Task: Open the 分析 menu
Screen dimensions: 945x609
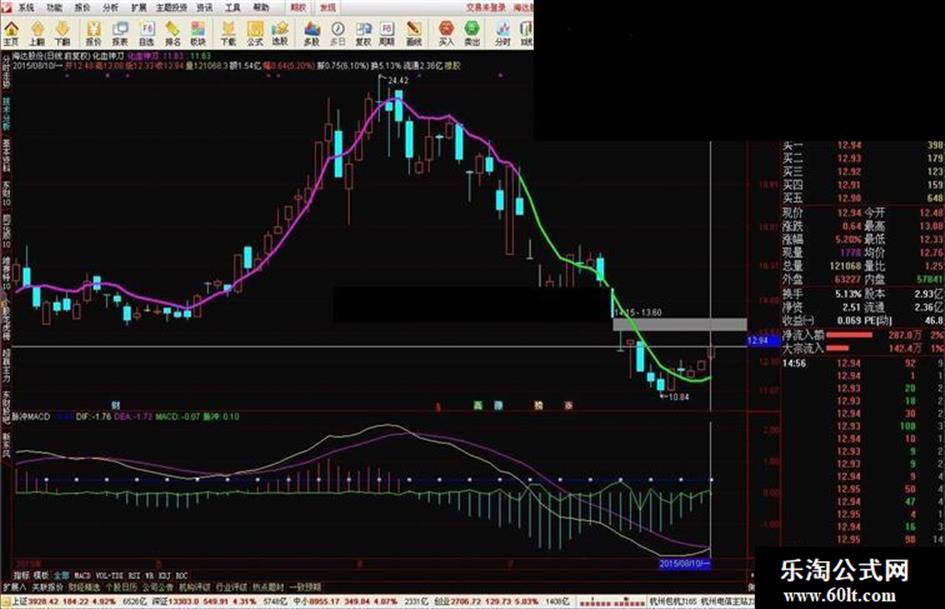Action: [x=111, y=8]
